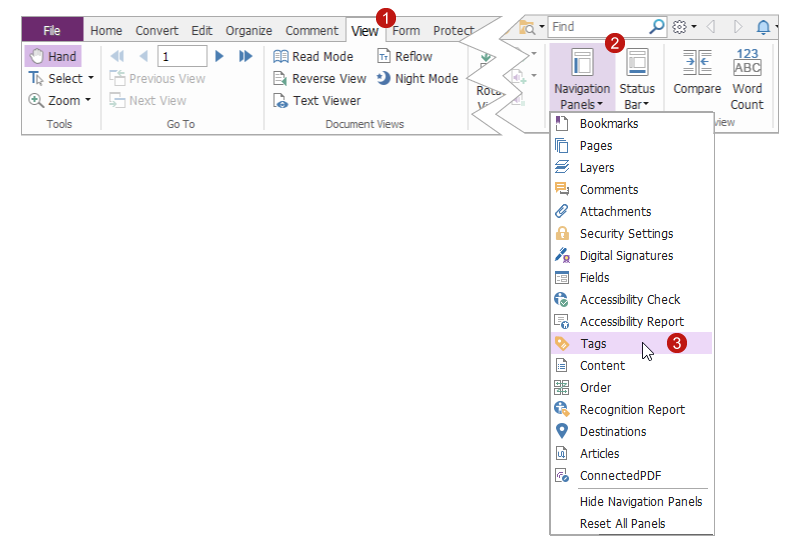Screen dimensions: 800x550
Task: Jump to first page arrow
Action: pos(117,56)
